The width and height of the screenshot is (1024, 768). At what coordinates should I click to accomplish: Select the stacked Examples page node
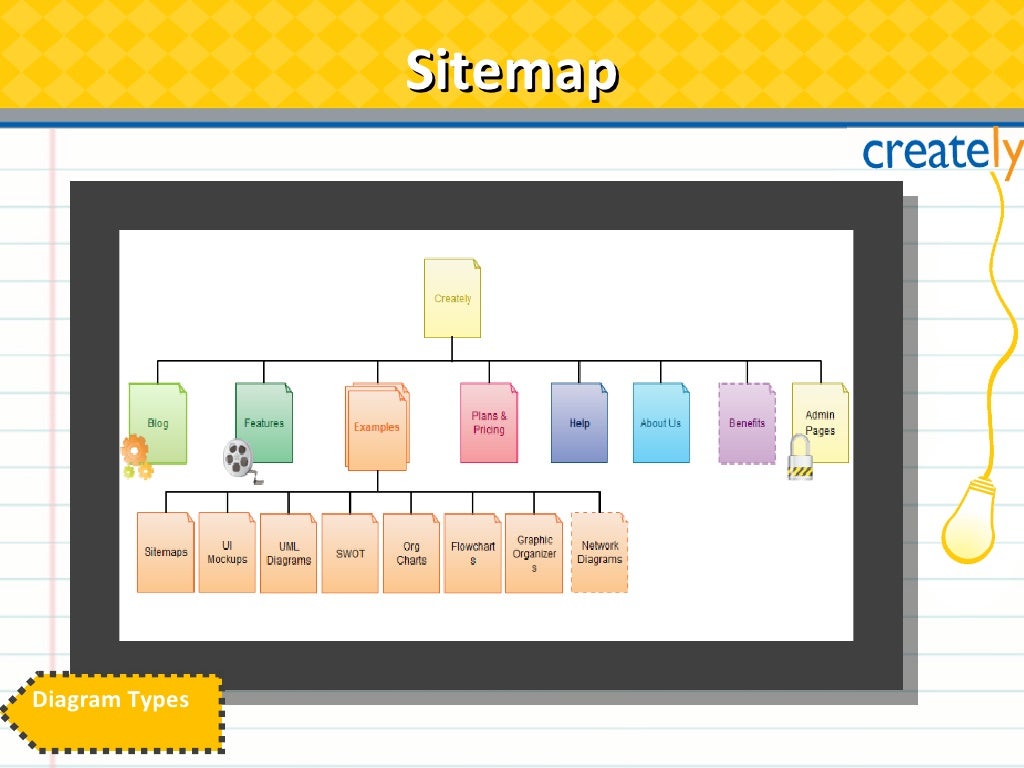377,426
